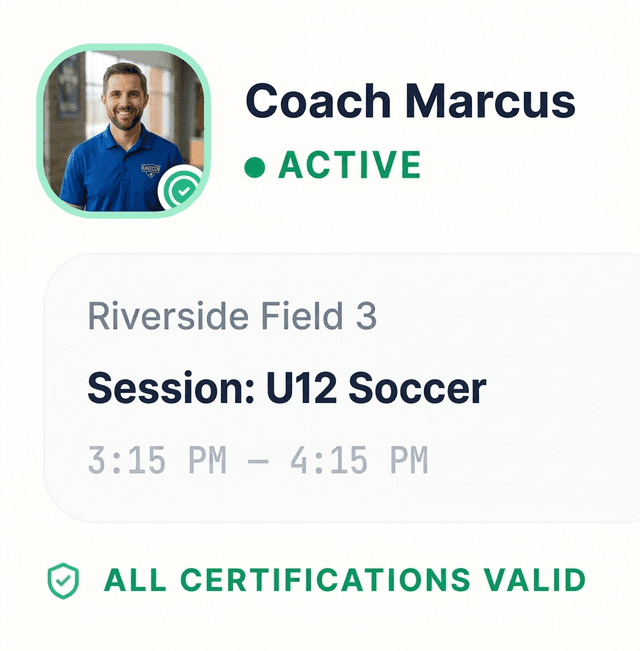Select the Coach Marcus name heading
Image resolution: width=640 pixels, height=651 pixels.
point(410,102)
